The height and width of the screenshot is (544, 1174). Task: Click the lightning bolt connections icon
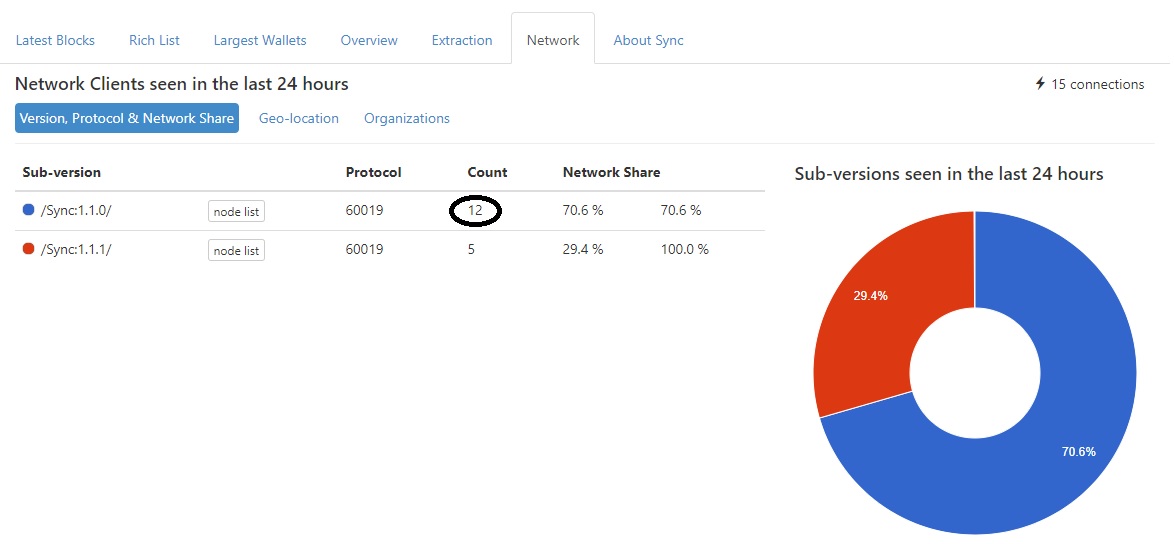click(1040, 84)
